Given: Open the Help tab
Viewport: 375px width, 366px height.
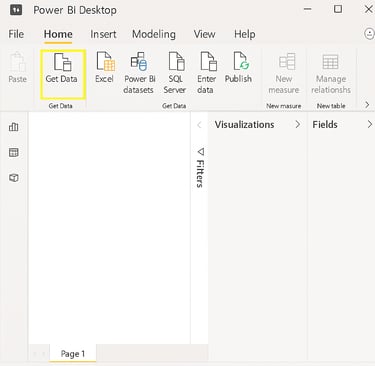Looking at the screenshot, I should coord(245,34).
